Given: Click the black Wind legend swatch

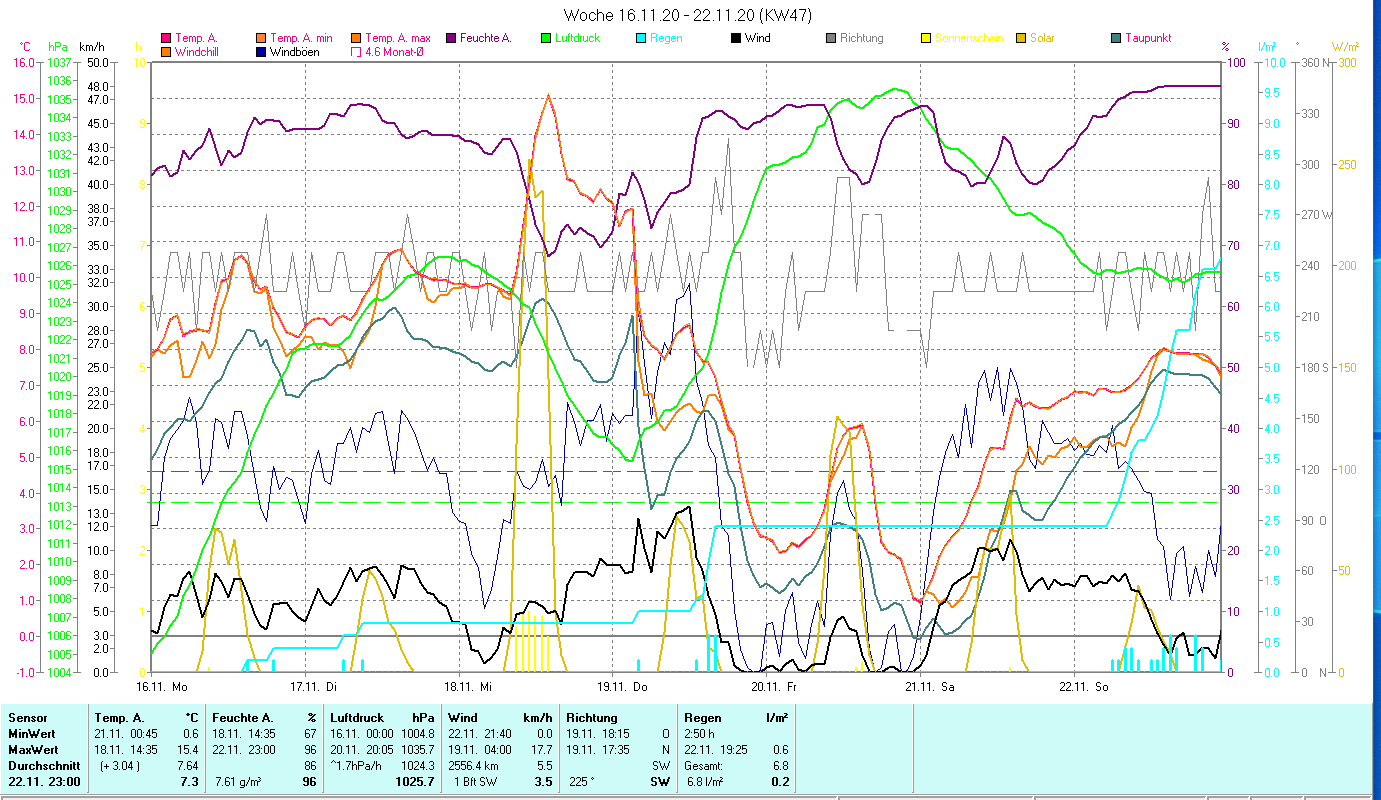Looking at the screenshot, I should [x=736, y=38].
